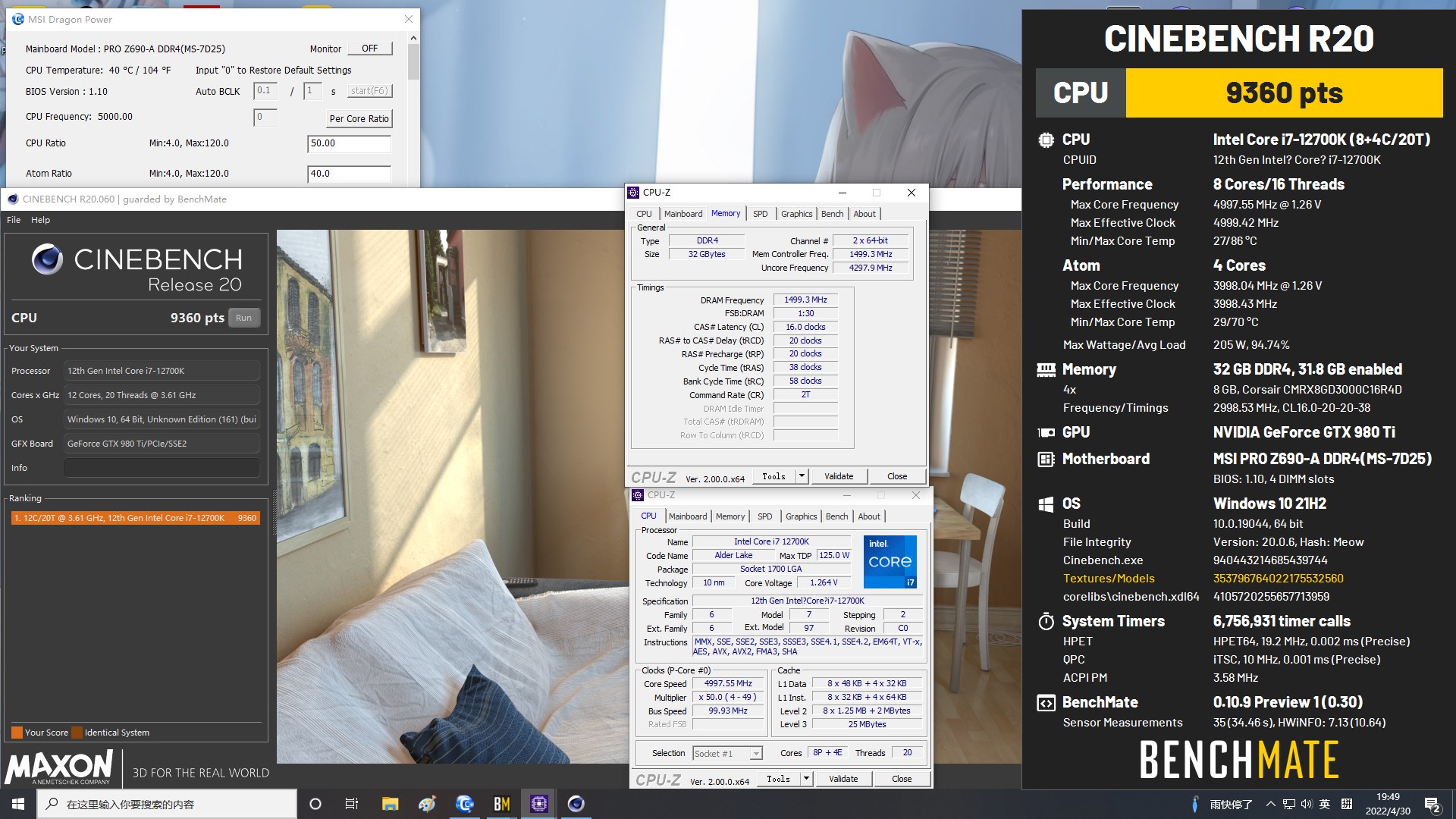Viewport: 1456px width, 819px height.
Task: Click the Cortana circle icon on taskbar
Action: 315,804
